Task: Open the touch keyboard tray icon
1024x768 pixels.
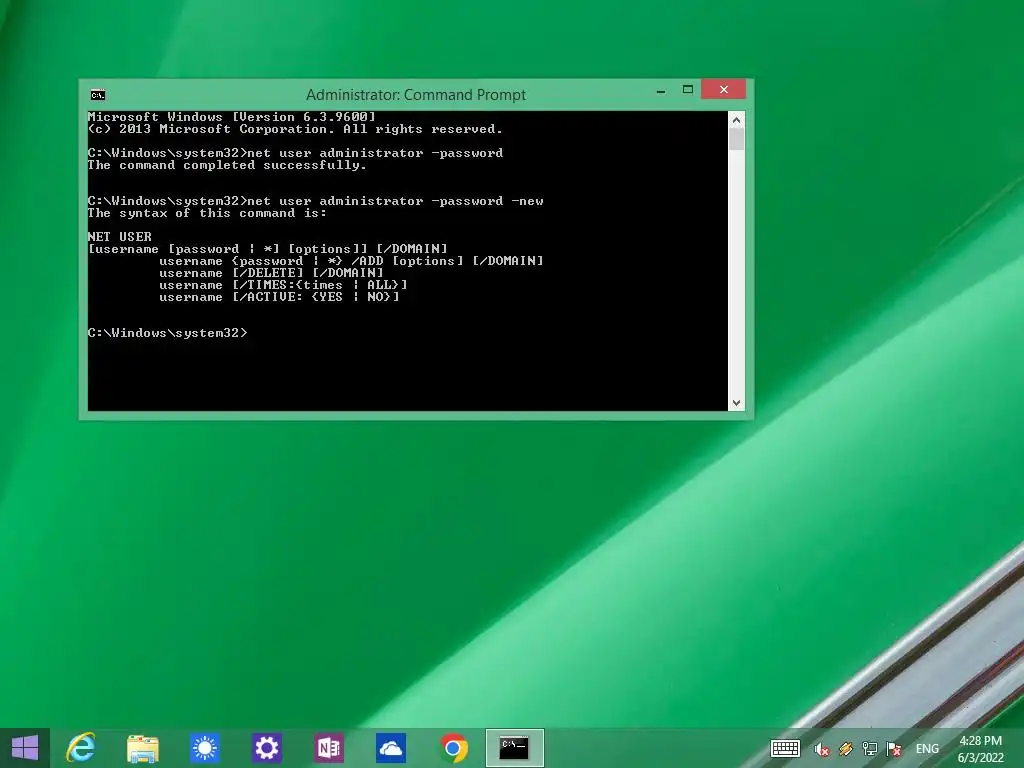Action: coord(785,748)
